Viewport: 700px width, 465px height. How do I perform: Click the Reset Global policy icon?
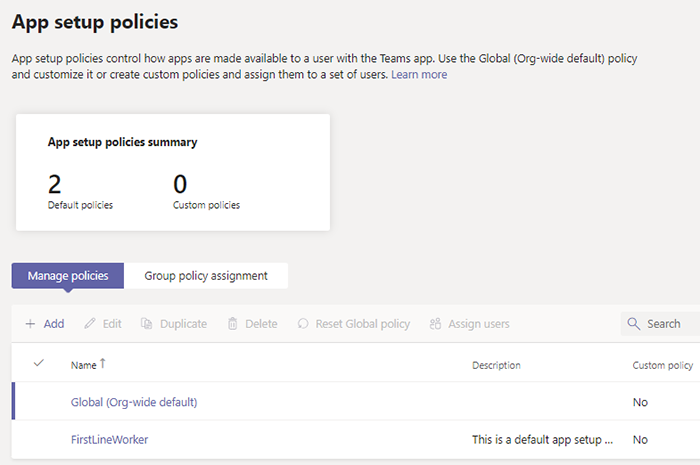coord(303,324)
